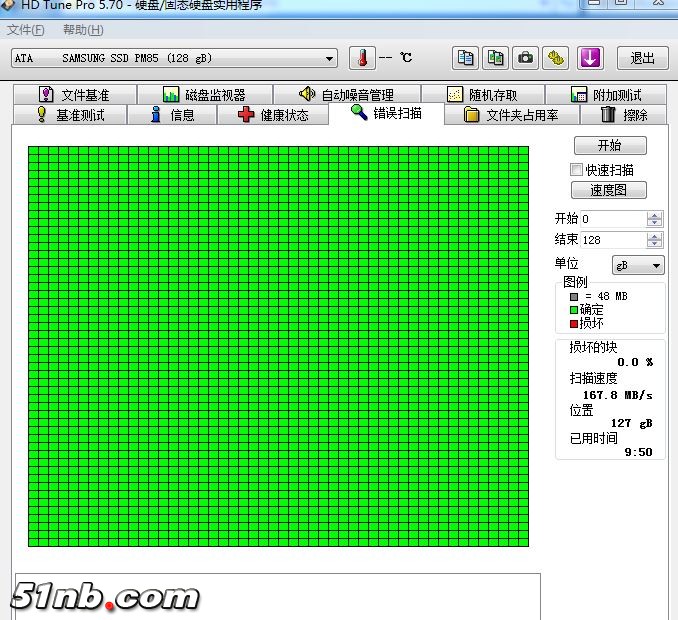Click the 结束 end value field showing 128
The width and height of the screenshot is (678, 620).
pyautogui.click(x=612, y=240)
